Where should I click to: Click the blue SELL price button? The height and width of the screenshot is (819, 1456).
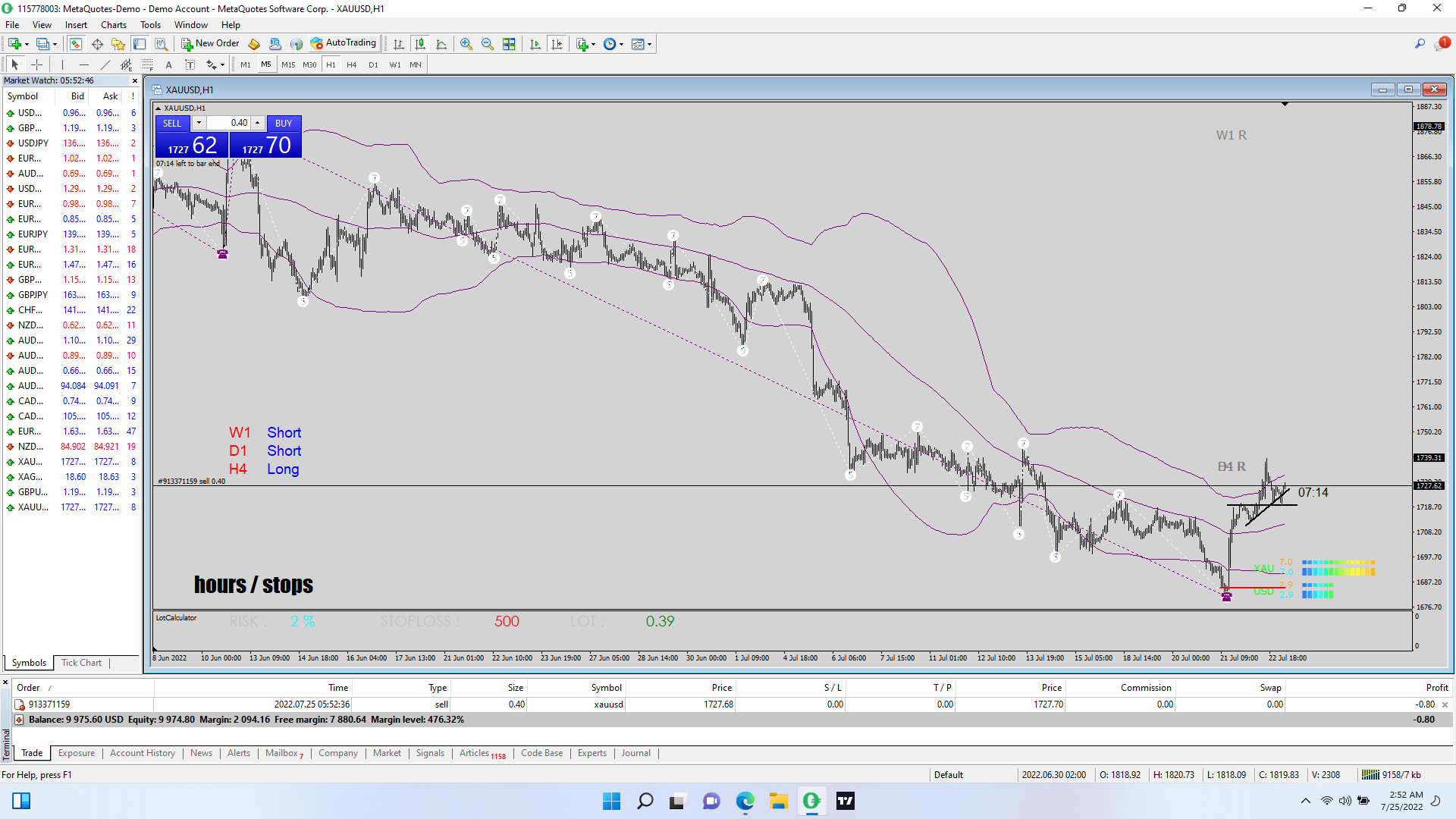point(192,145)
